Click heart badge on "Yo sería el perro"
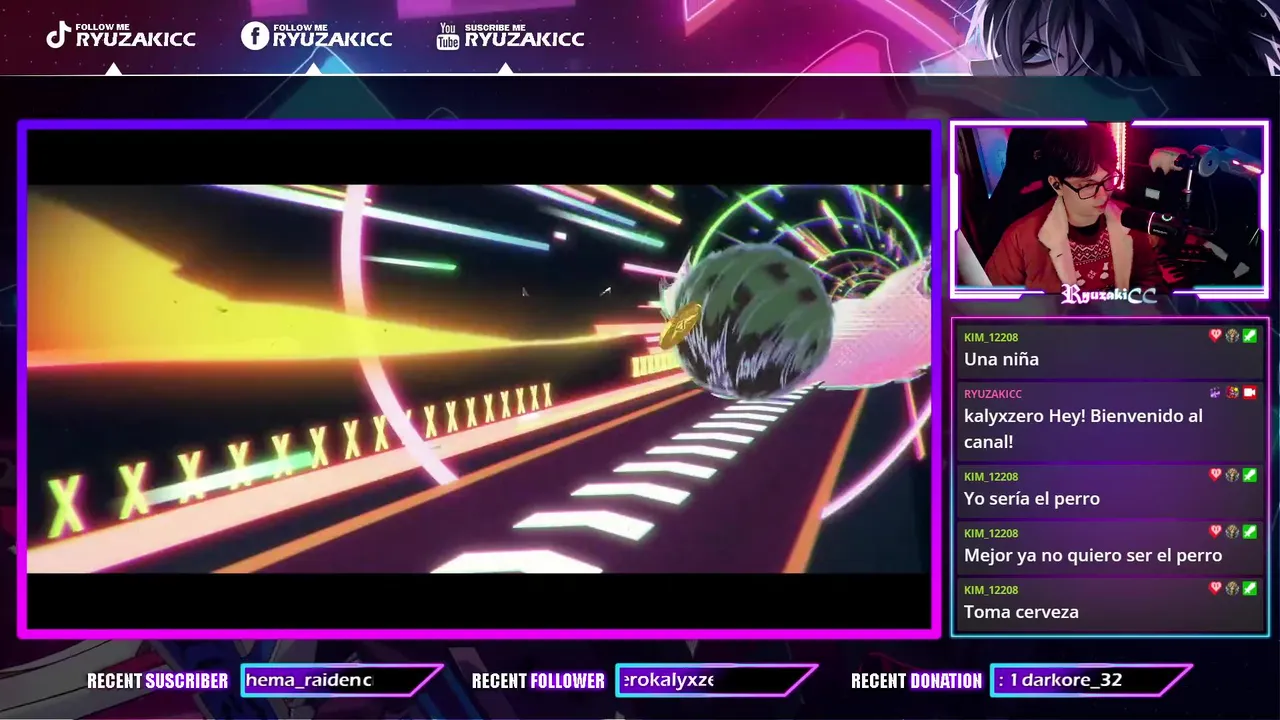Screen dimensions: 1280x720 [x=1215, y=475]
